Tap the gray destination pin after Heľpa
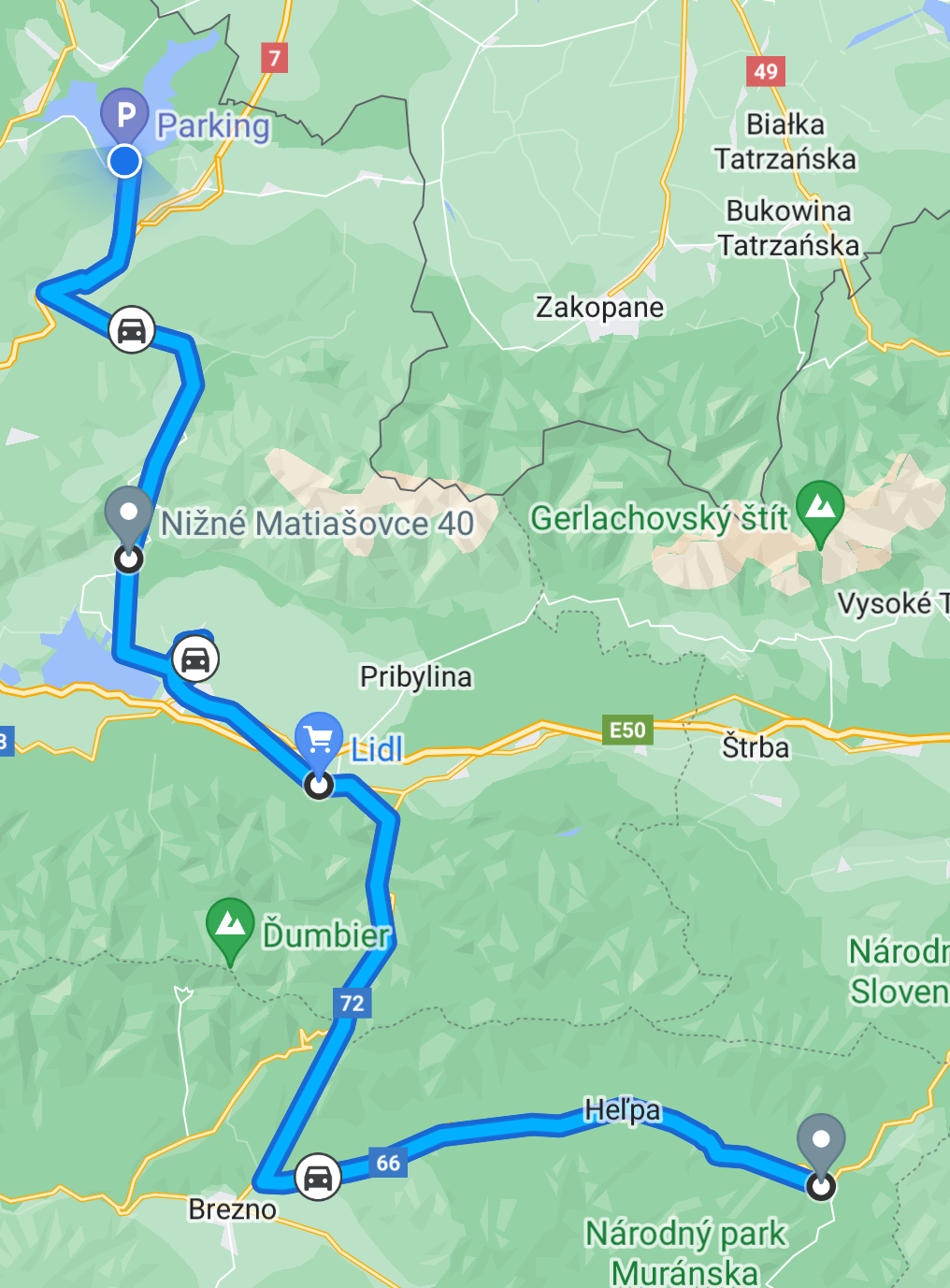This screenshot has width=950, height=1288. click(x=821, y=1143)
